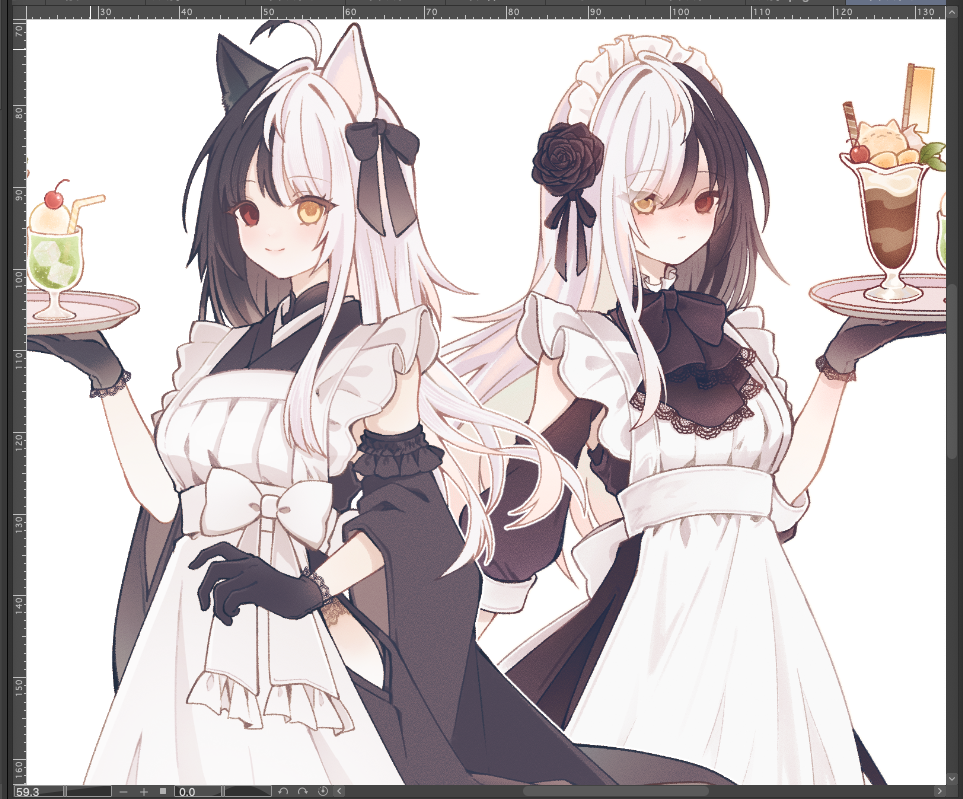This screenshot has height=799, width=963.
Task: Click the fit-to-screen square icon
Action: point(163,791)
